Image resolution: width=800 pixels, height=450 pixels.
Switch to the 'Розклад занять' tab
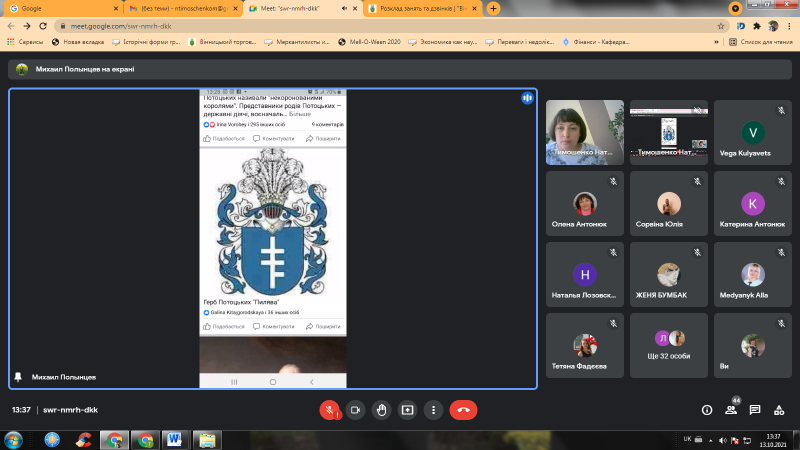[x=423, y=9]
